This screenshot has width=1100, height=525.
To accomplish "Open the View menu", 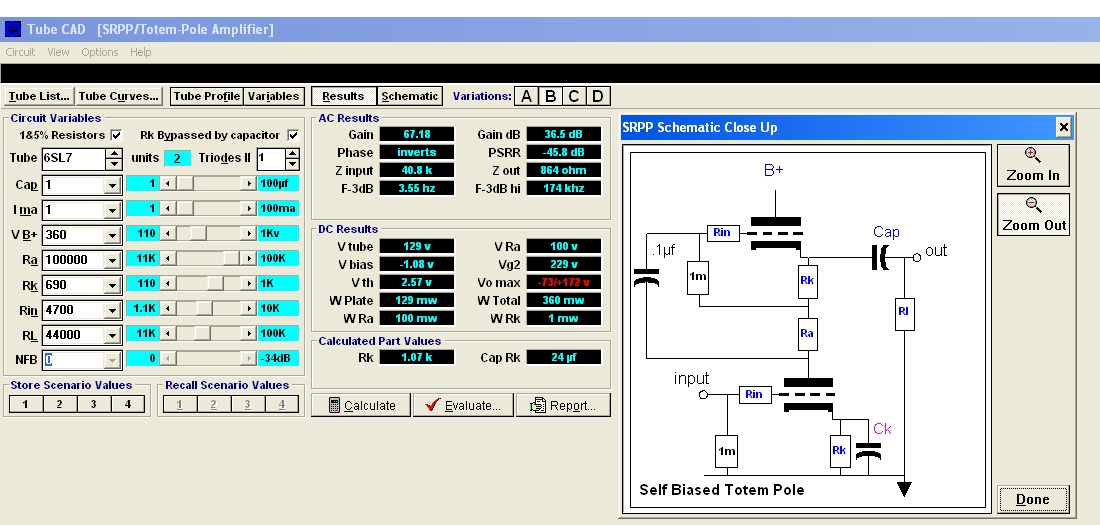I will click(x=58, y=52).
